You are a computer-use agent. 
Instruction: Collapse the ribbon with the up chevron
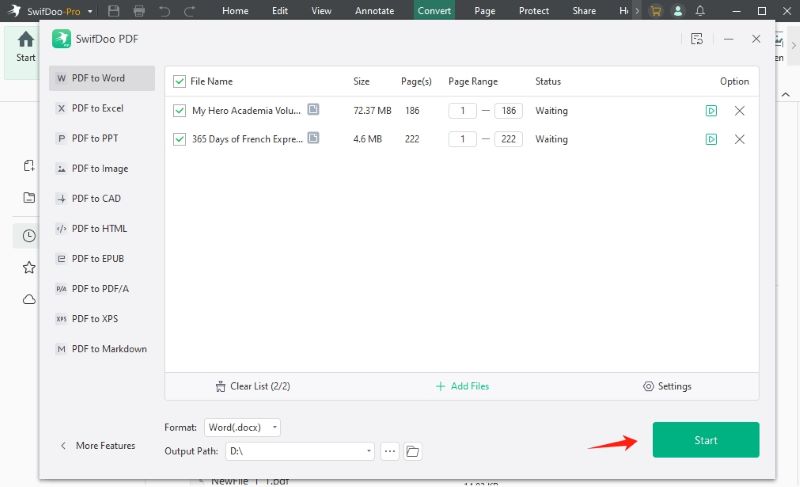[786, 95]
